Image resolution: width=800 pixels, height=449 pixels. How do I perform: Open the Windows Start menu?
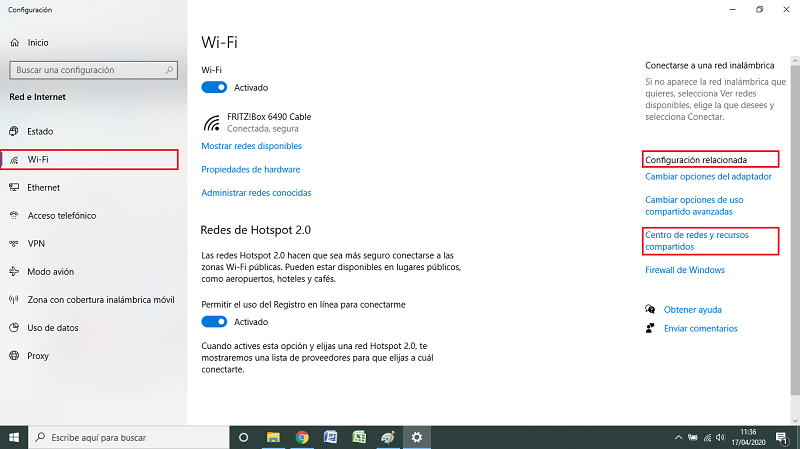tap(14, 437)
